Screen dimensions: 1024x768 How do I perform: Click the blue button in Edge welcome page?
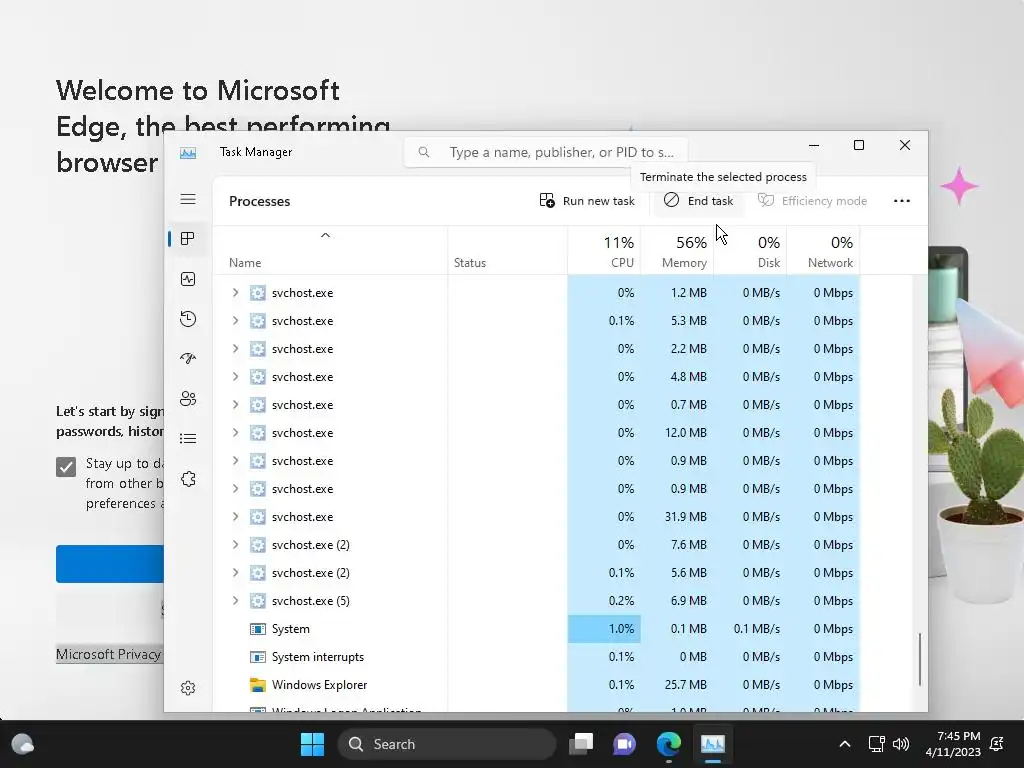pos(110,564)
